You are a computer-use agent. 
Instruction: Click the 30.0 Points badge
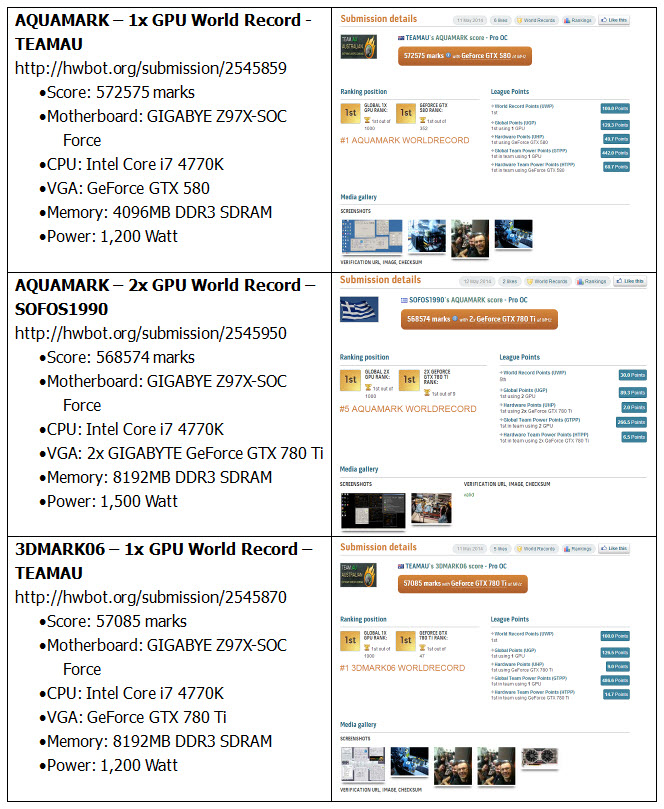(632, 375)
